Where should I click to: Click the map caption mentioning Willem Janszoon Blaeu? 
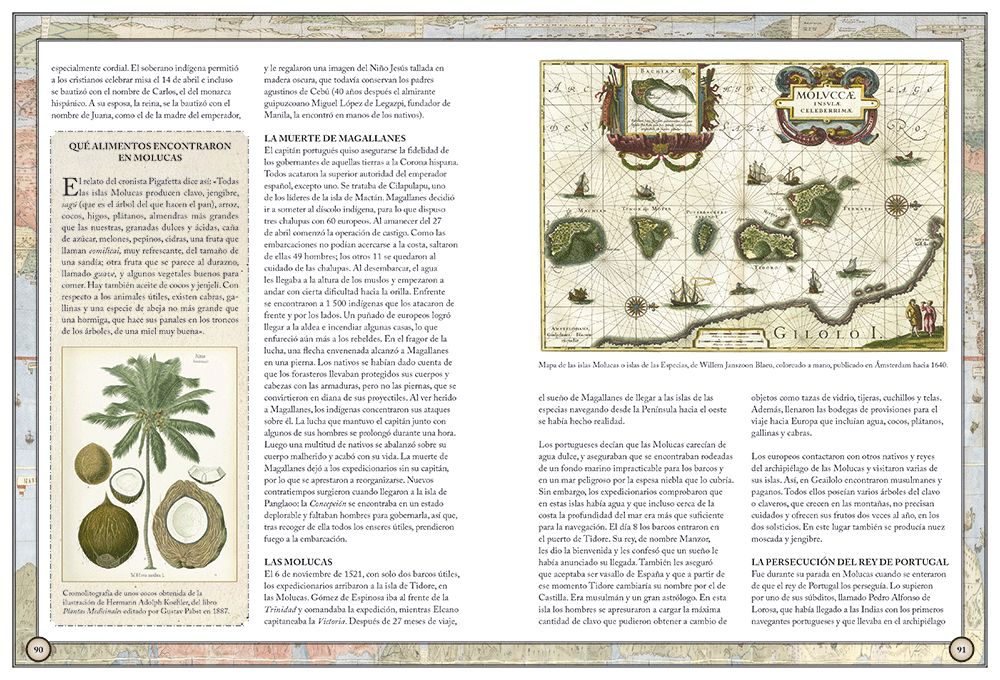point(744,366)
